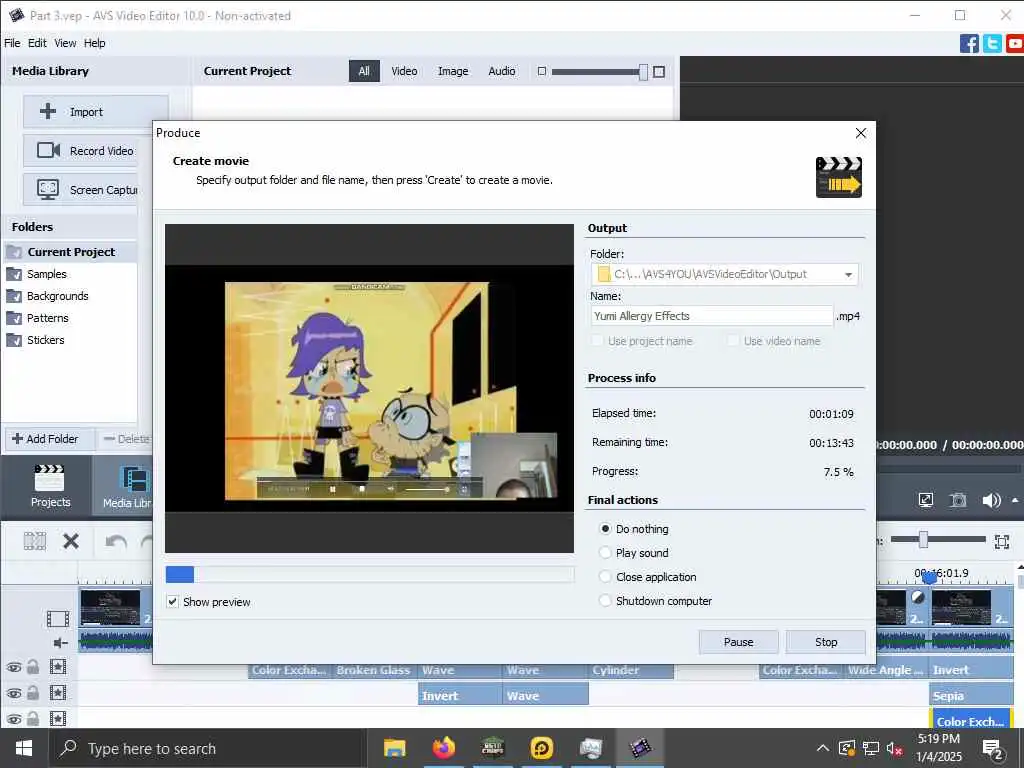Click the main video track filmstrip icon

[58, 618]
